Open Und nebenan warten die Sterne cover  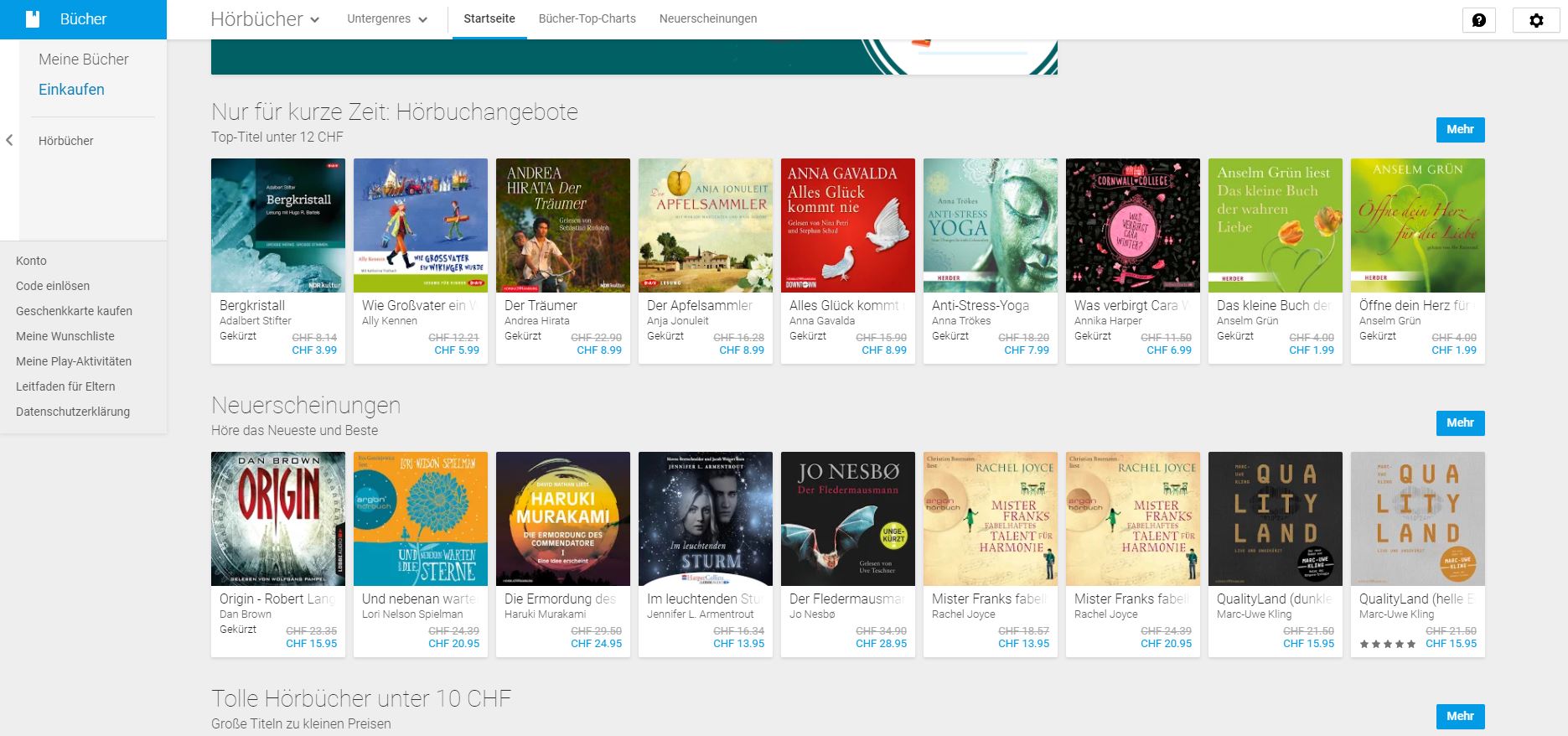tap(421, 519)
